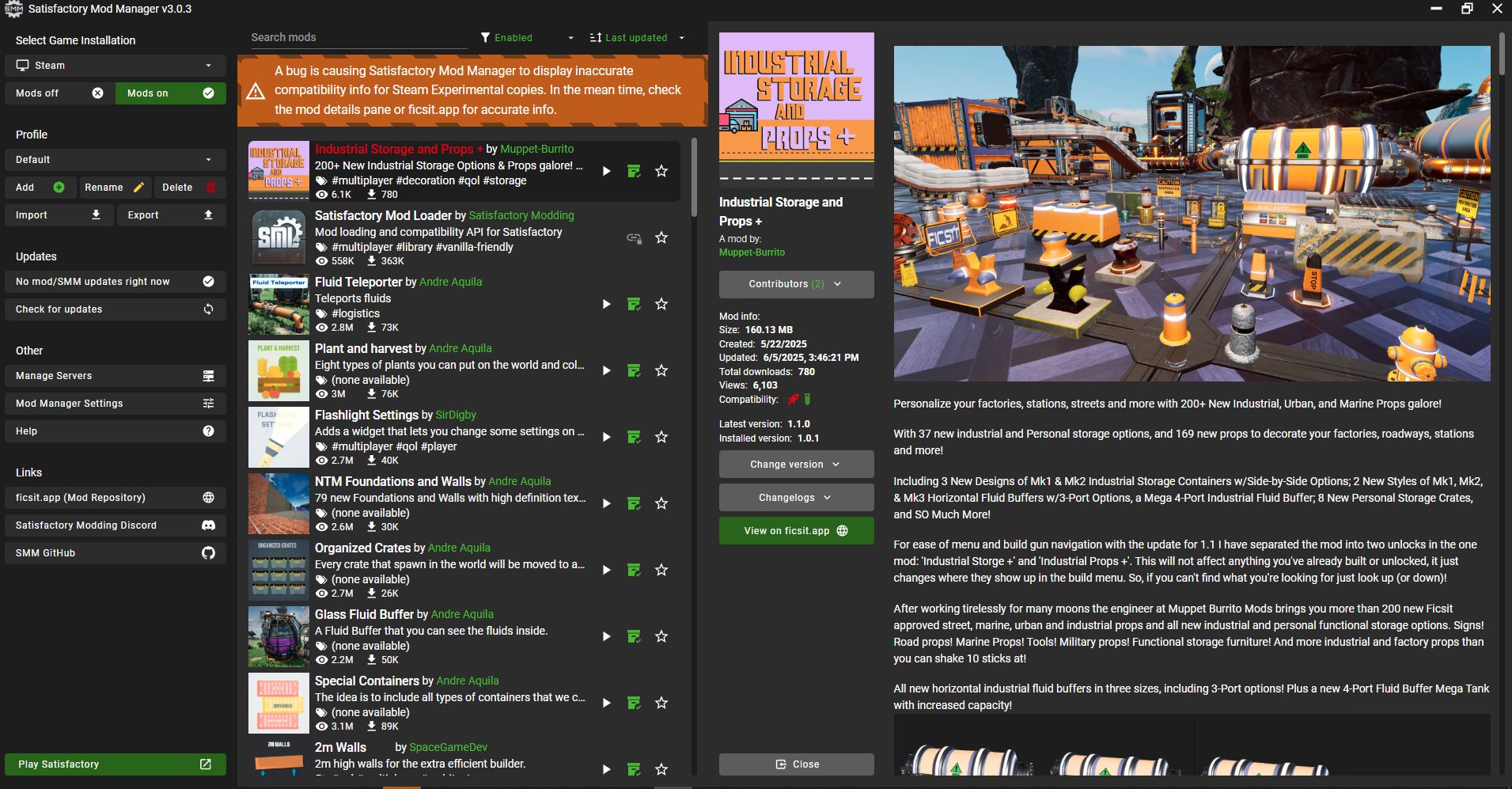Mark Plant and harvest as favorite
The image size is (1512, 789).
pyautogui.click(x=661, y=370)
